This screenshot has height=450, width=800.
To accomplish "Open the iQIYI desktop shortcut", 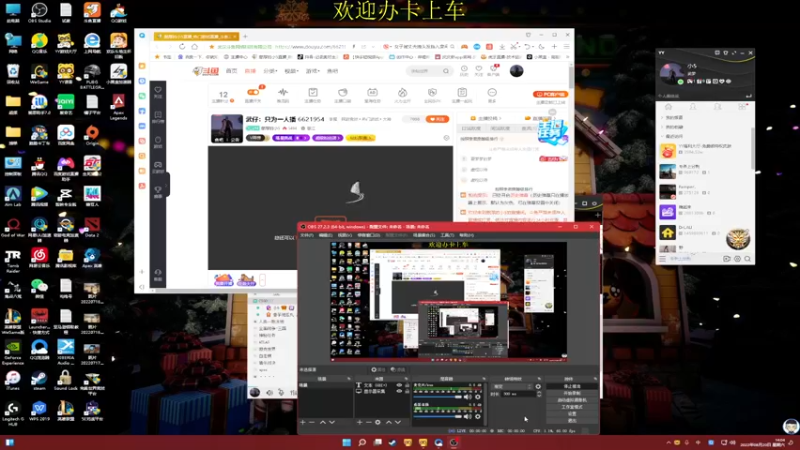I will [66, 104].
